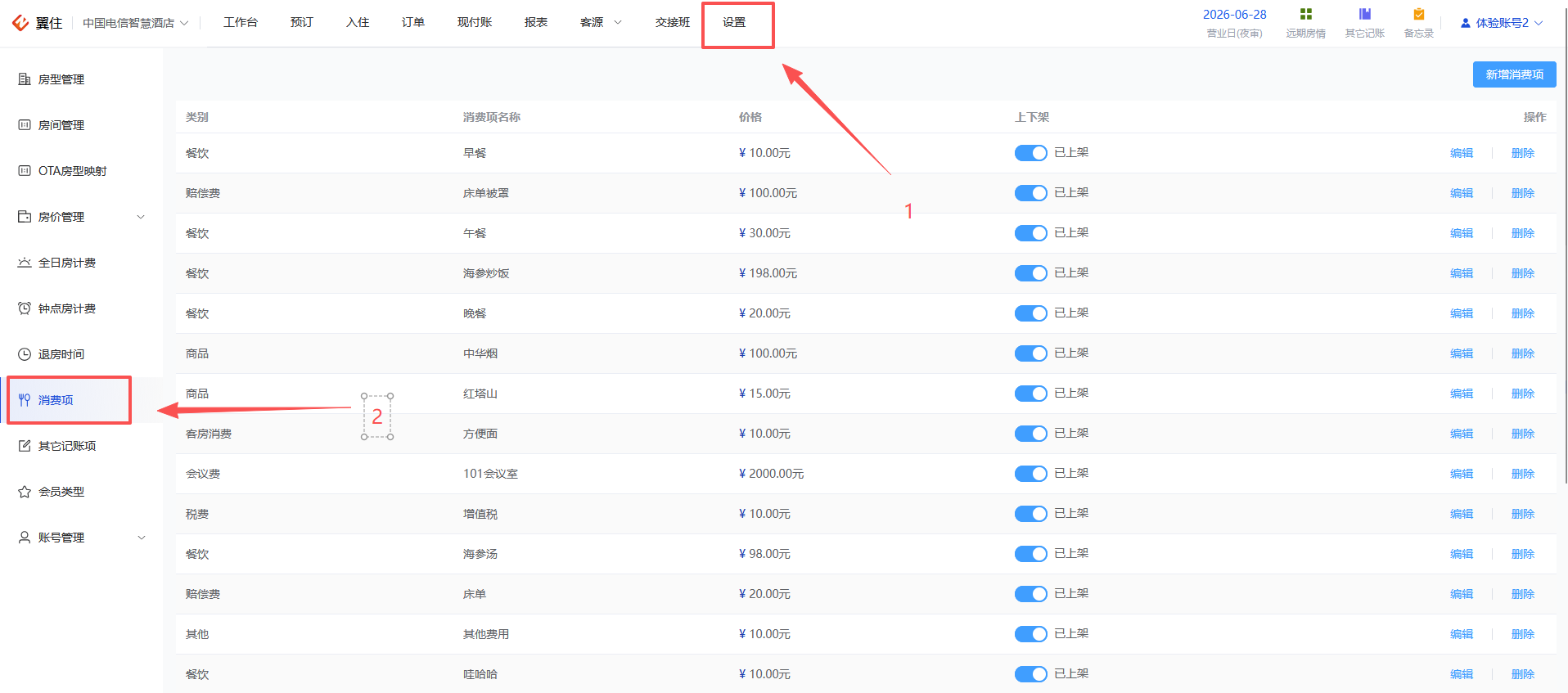Switch to the 报表 menu tab
The image size is (1568, 693).
[x=536, y=22]
